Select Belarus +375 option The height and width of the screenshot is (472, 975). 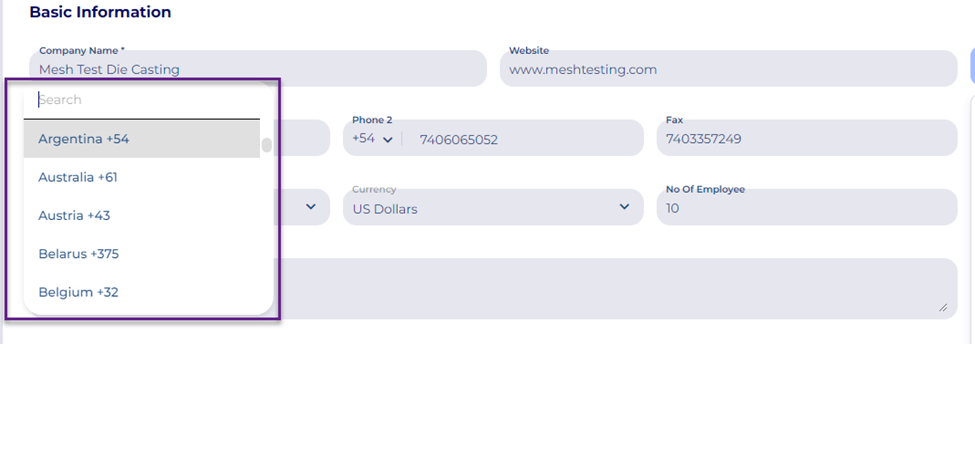141,254
